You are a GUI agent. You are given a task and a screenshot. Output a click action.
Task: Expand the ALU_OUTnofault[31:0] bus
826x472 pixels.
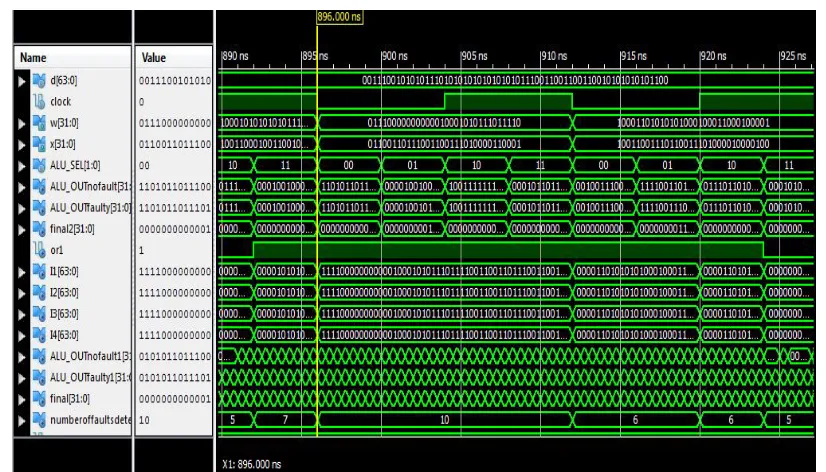(22, 188)
